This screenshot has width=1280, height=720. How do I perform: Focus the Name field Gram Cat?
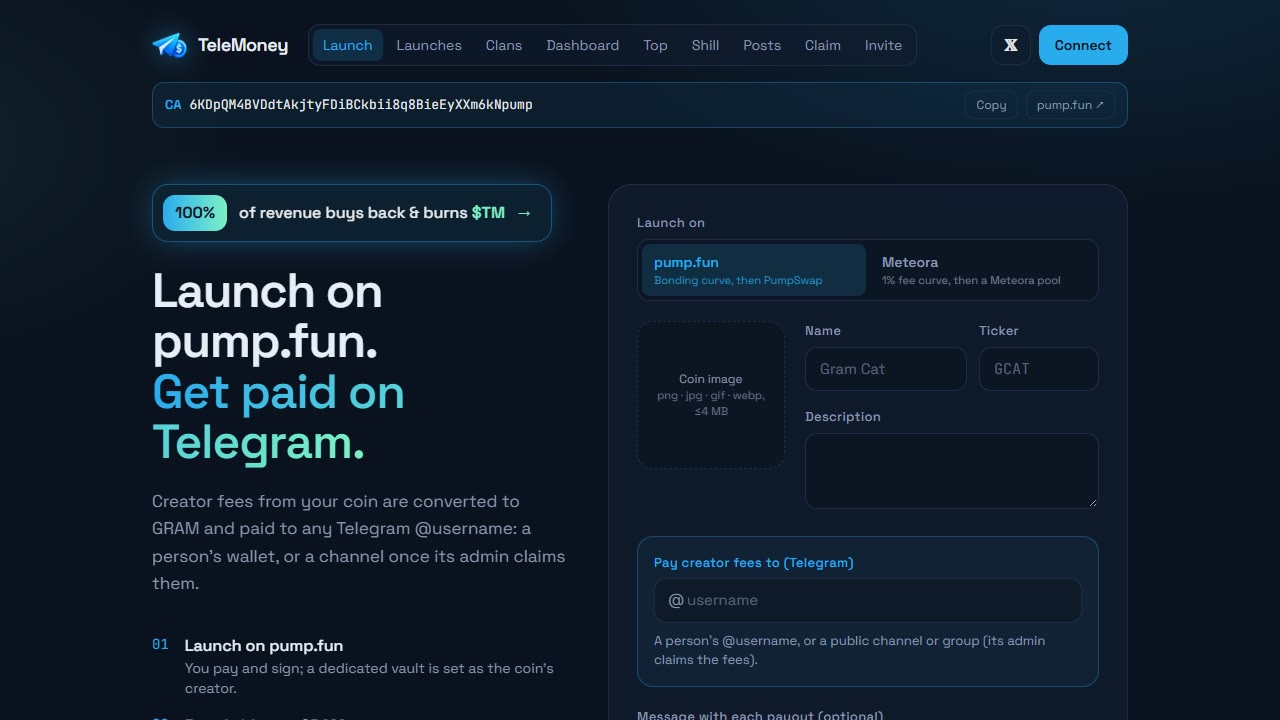coord(886,369)
